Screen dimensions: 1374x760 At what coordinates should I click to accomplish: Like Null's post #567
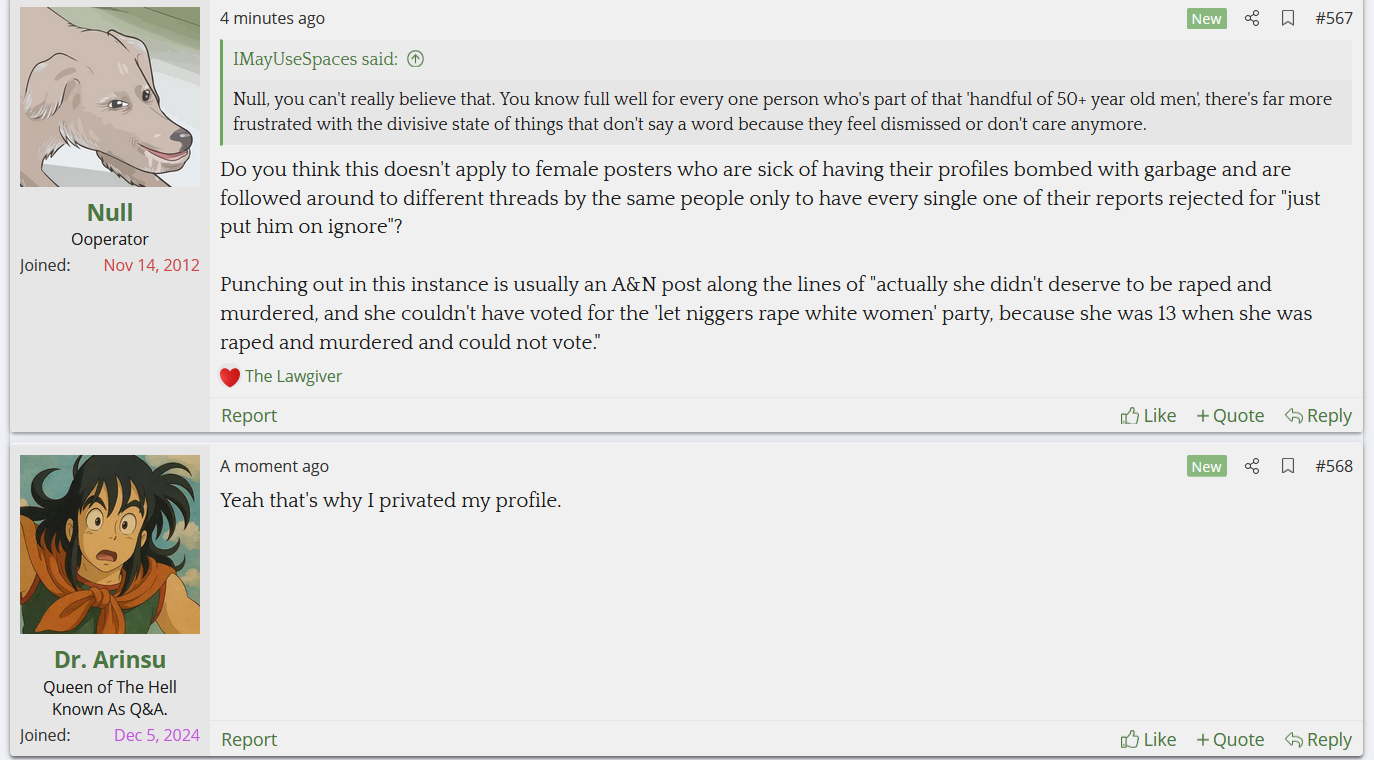[x=1148, y=415]
